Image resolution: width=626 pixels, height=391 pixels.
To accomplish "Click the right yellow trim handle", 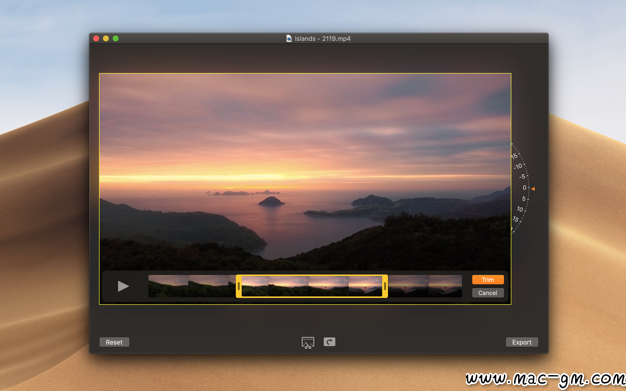I will click(x=385, y=286).
